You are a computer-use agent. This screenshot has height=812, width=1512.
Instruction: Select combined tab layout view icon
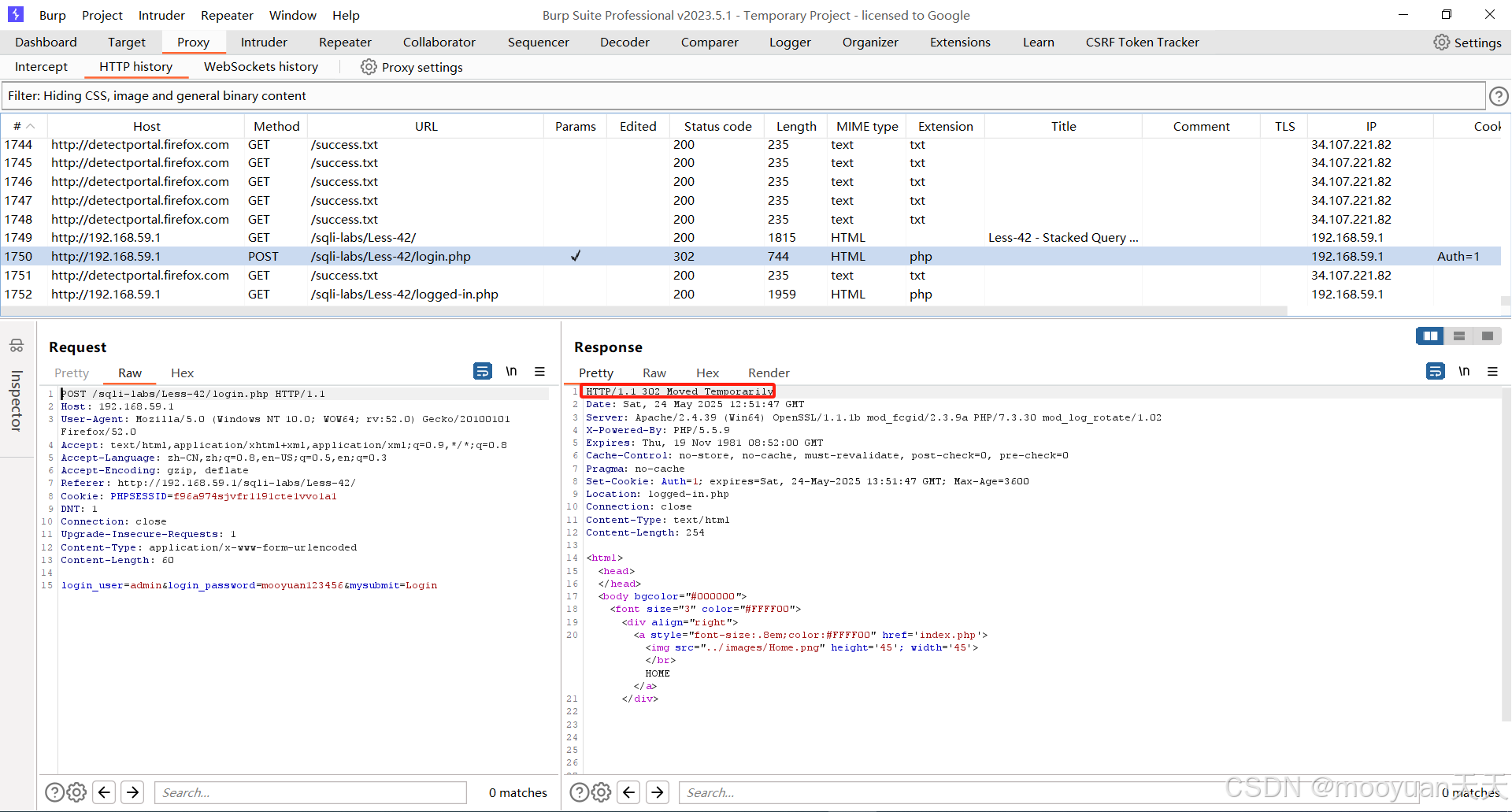click(1488, 336)
